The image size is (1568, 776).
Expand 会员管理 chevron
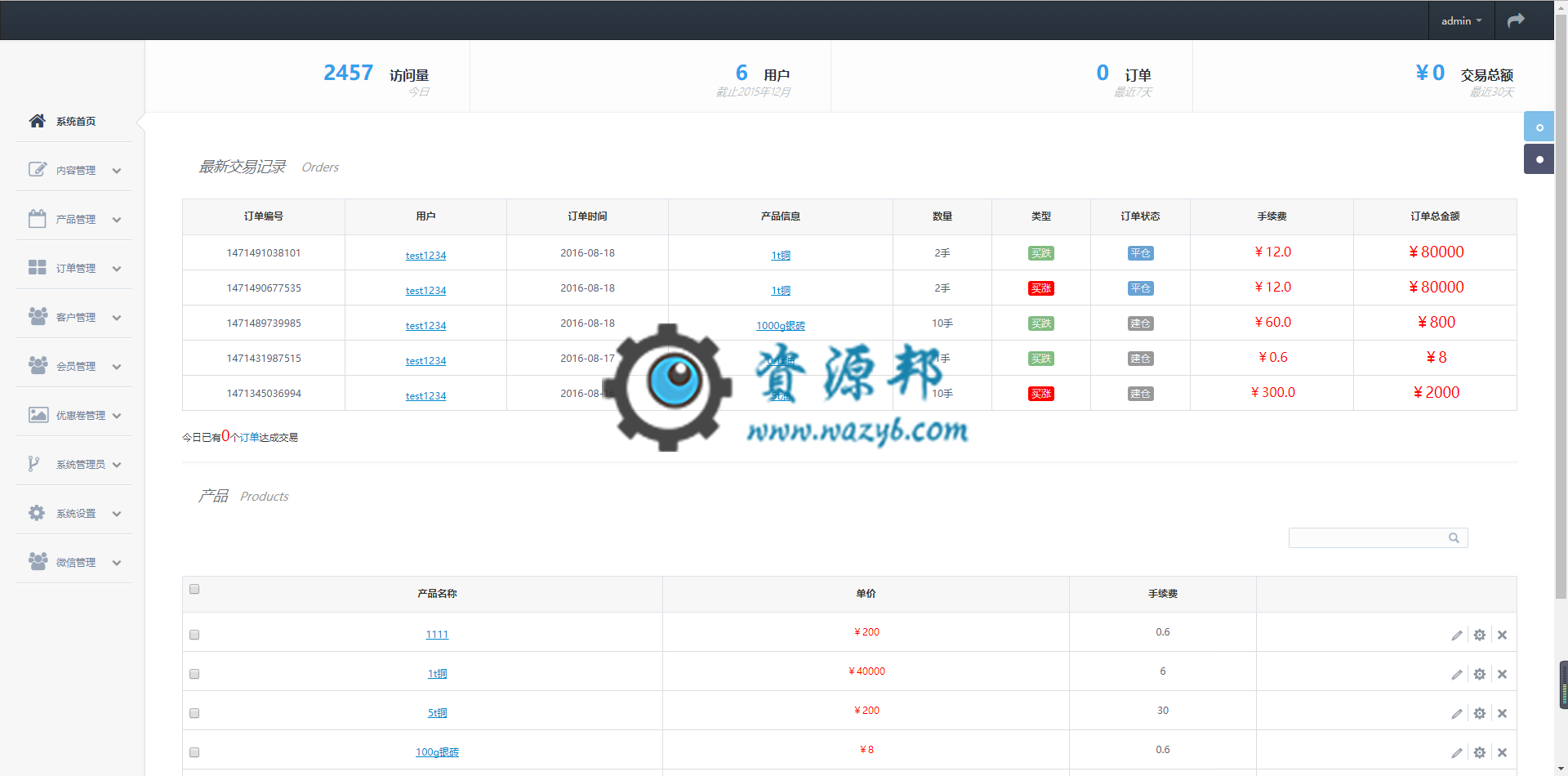tap(117, 367)
